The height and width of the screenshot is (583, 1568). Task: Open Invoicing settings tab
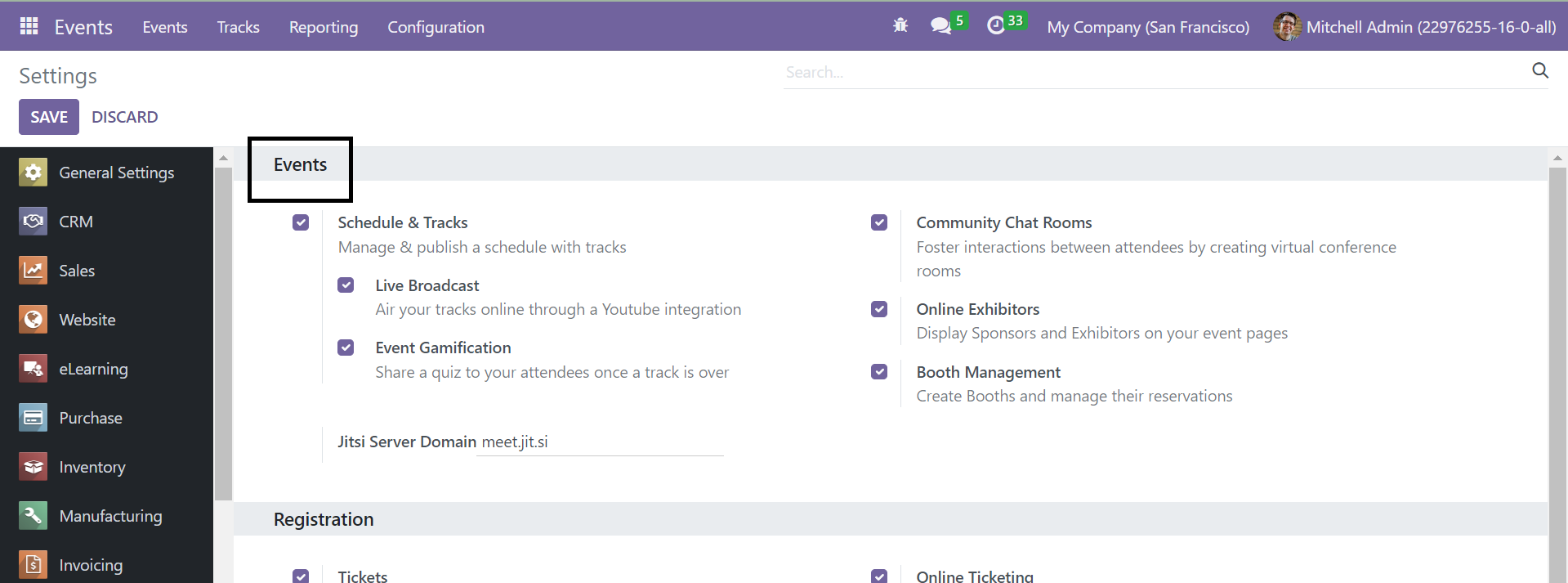[91, 565]
